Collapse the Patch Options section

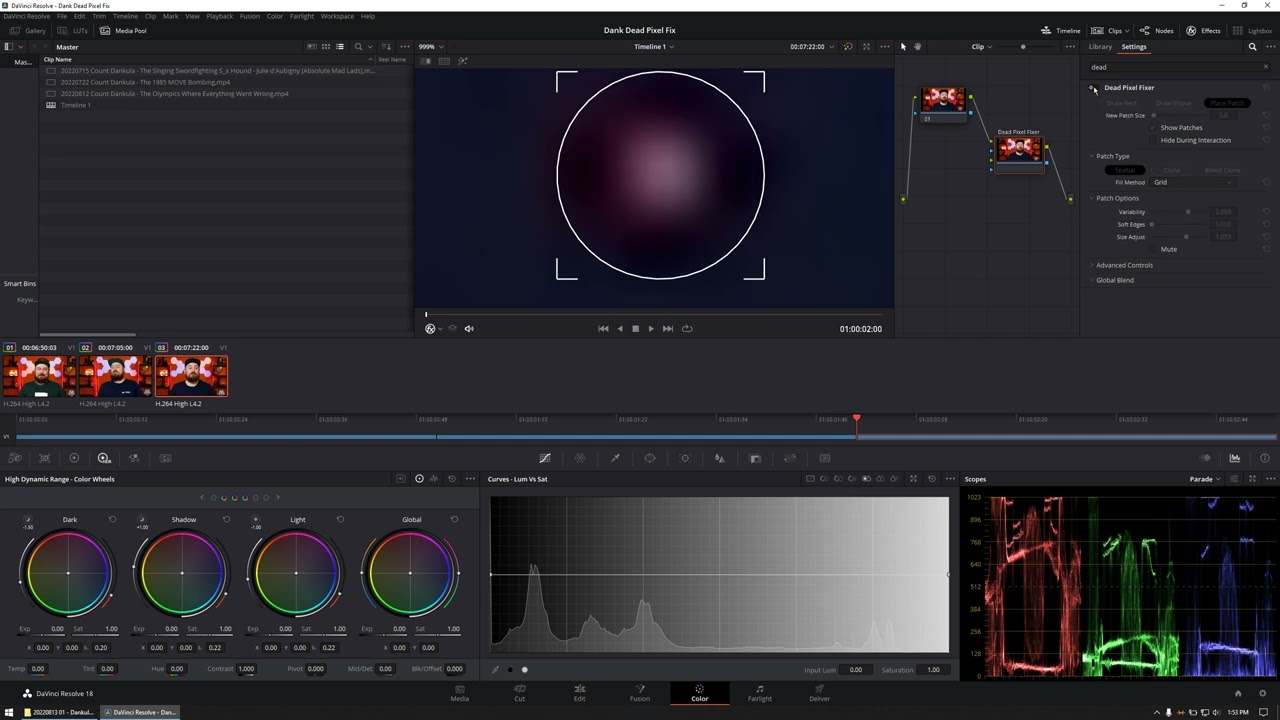1092,198
